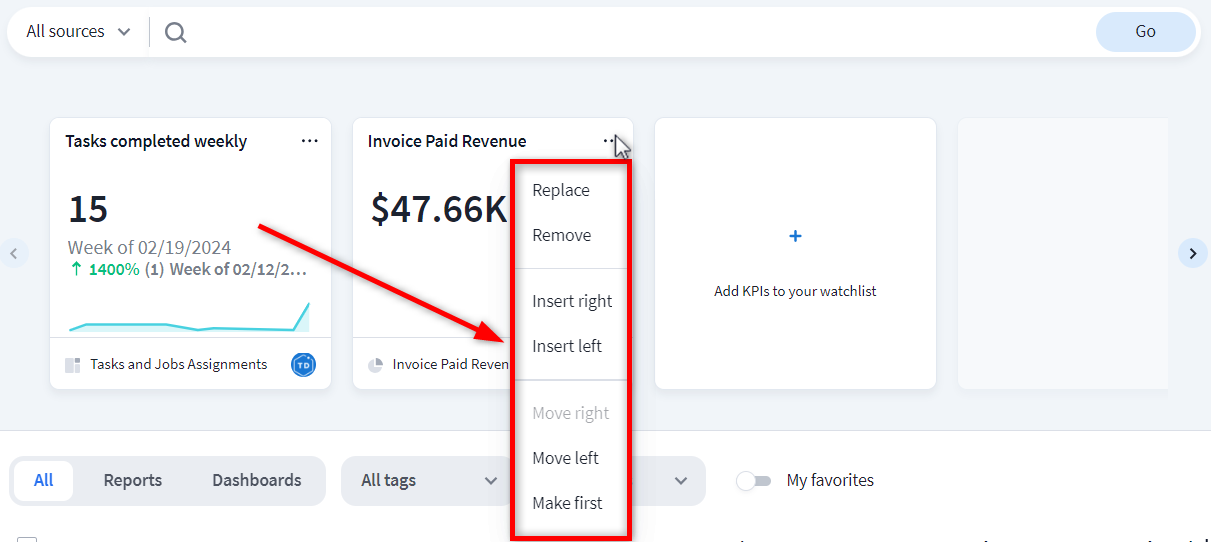This screenshot has width=1211, height=542.
Task: Click Tasks and Jobs Assignments dashboard icon
Action: click(x=73, y=365)
